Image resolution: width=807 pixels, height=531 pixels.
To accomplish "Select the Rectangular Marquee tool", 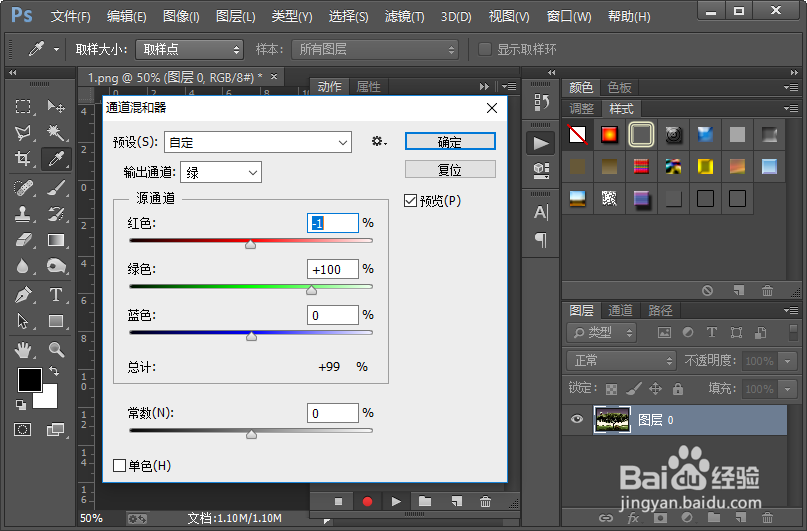I will [23, 107].
